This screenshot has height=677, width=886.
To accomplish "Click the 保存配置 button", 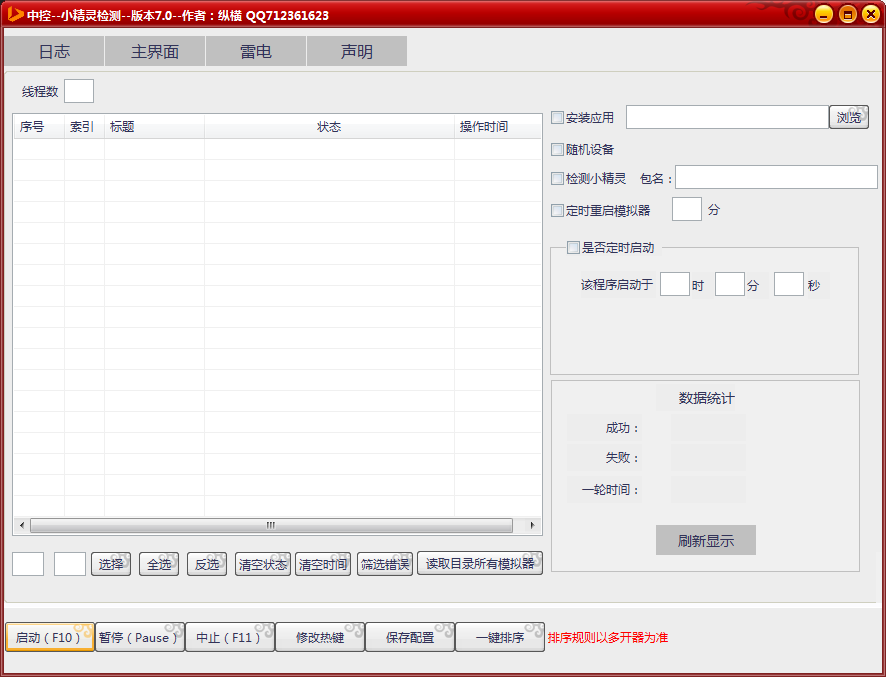I will point(410,637).
